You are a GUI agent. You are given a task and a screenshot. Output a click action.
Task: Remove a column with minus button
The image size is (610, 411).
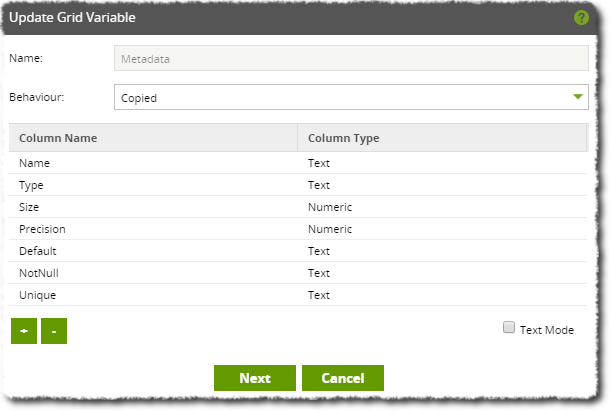54,331
